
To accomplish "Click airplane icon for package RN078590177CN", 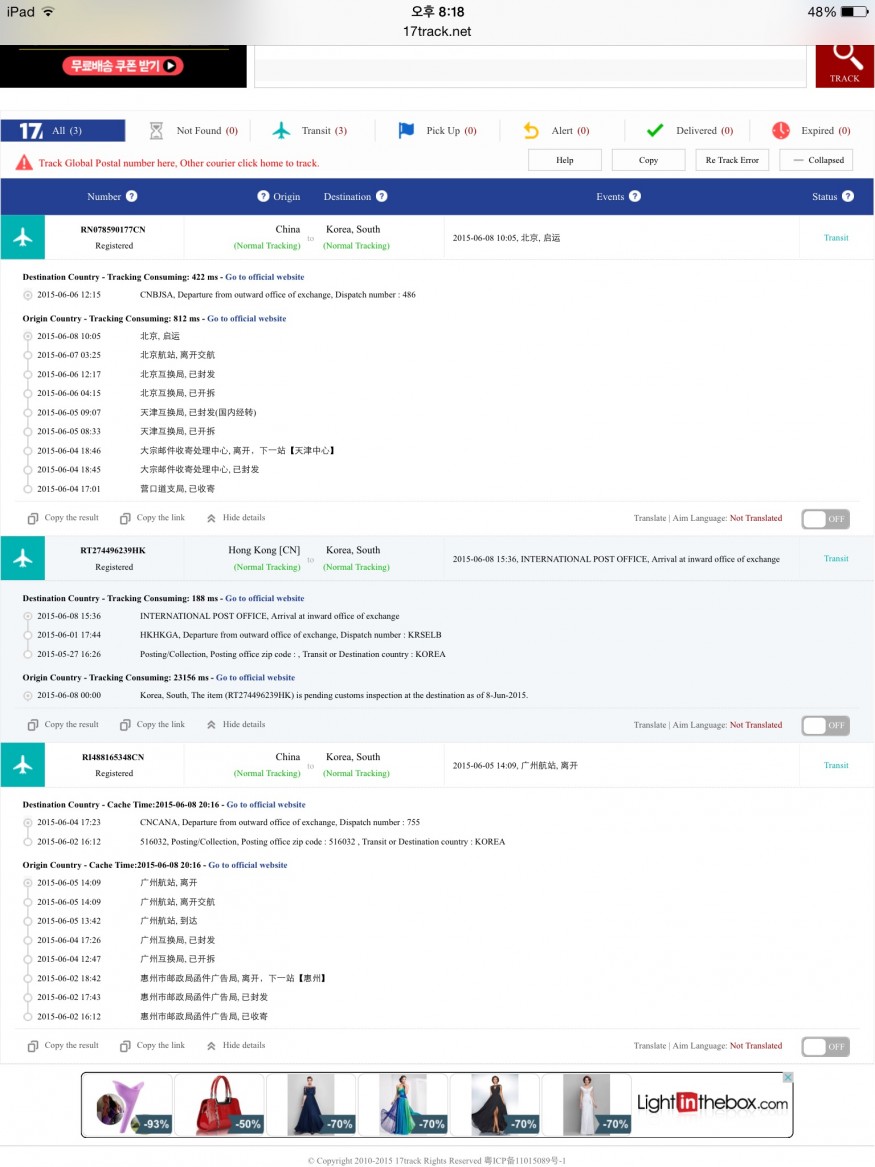I will pyautogui.click(x=23, y=238).
